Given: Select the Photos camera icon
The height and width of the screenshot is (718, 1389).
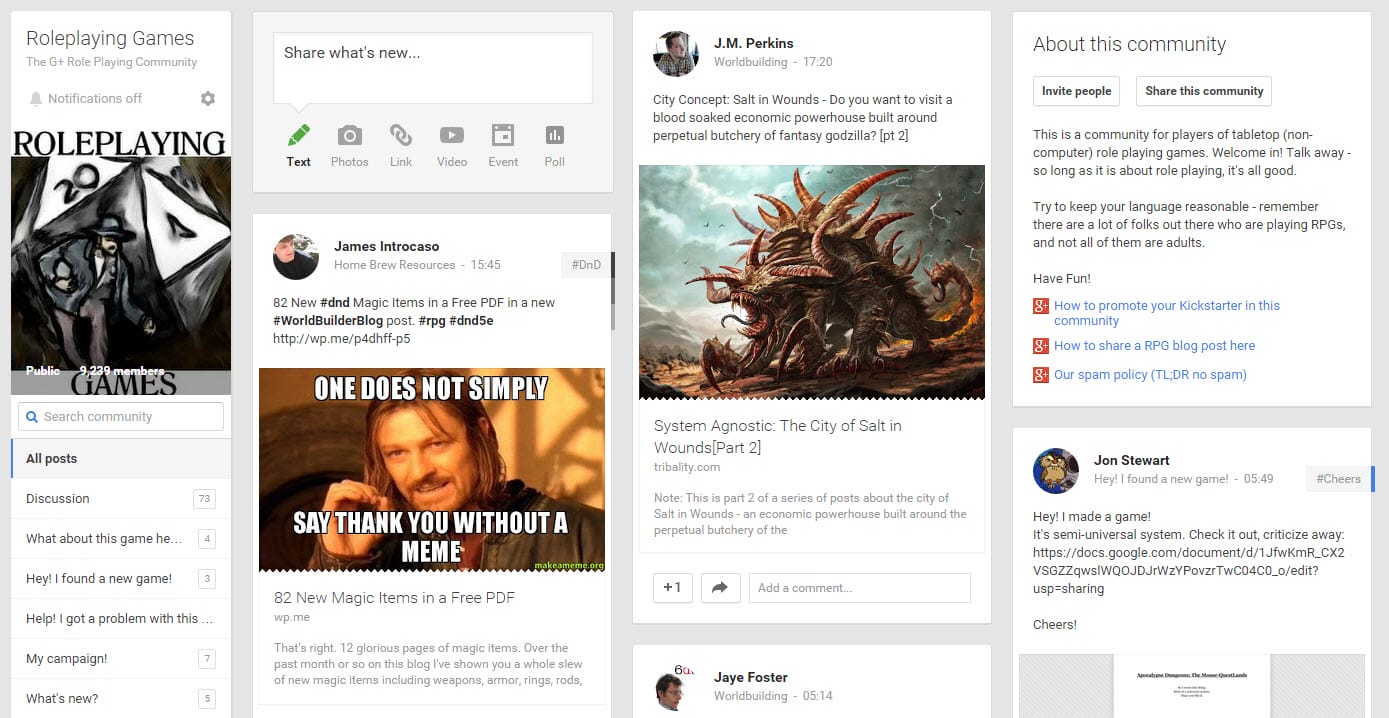Looking at the screenshot, I should [349, 136].
